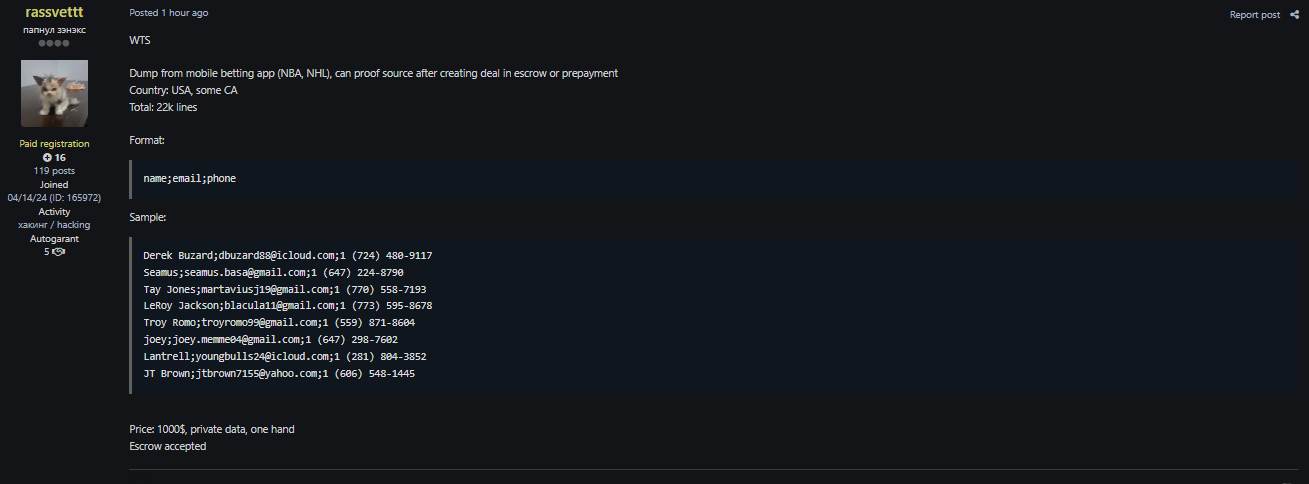Click the reputation plus icon
Viewport: 1309px width, 484px height.
click(x=47, y=158)
